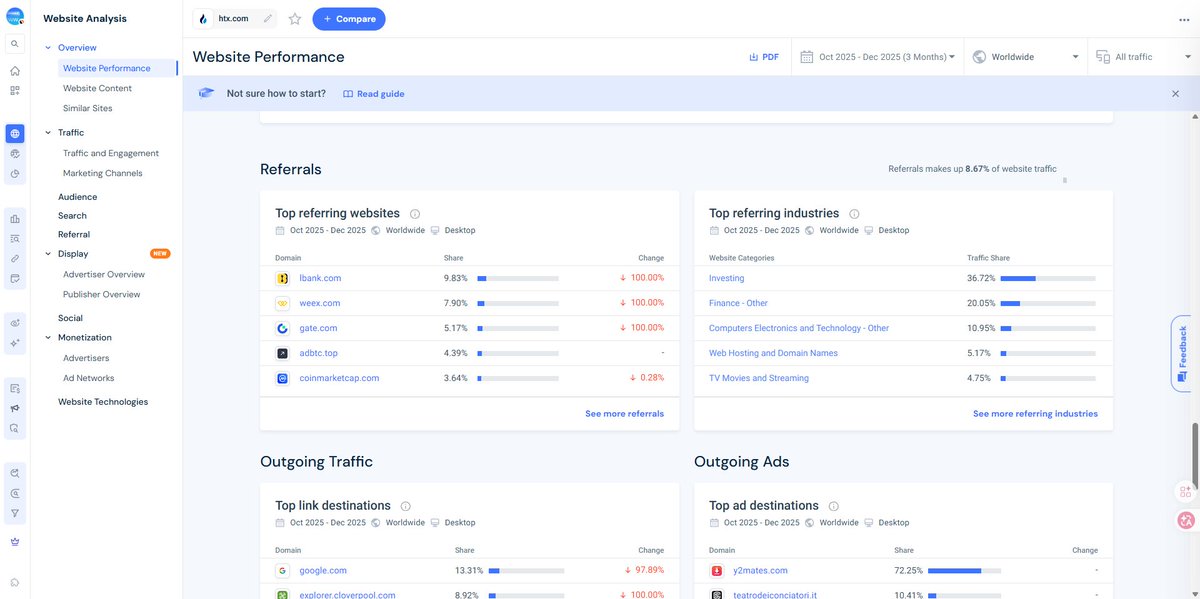Open Traffic and Engagement page
This screenshot has width=1200, height=599.
(x=111, y=153)
